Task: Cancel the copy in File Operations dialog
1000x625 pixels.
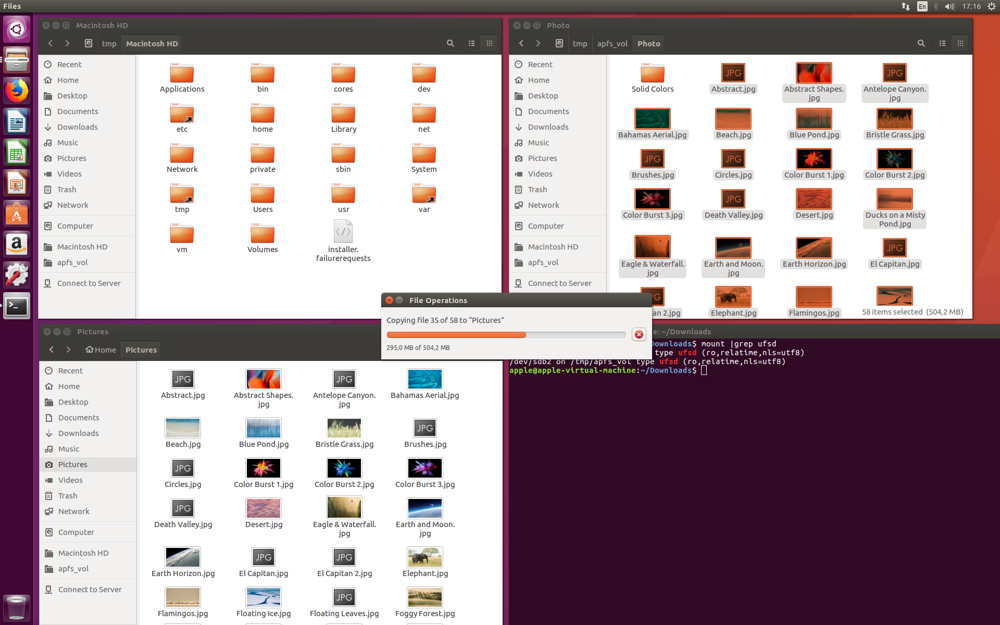Action: 639,334
